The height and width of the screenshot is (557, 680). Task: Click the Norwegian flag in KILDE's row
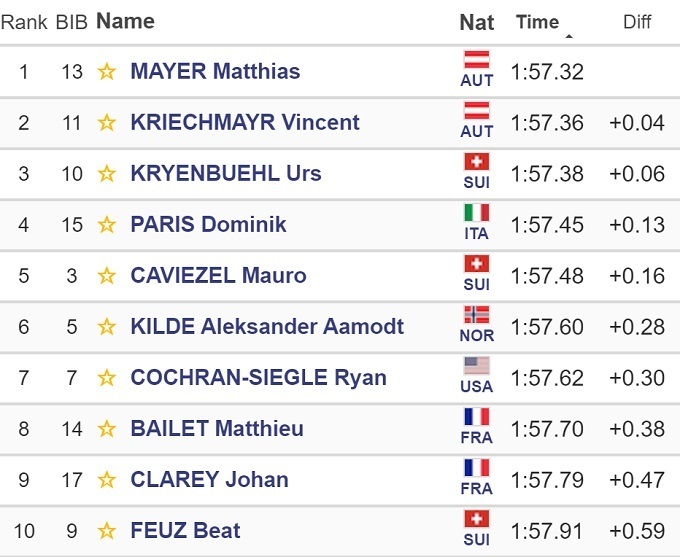(477, 315)
